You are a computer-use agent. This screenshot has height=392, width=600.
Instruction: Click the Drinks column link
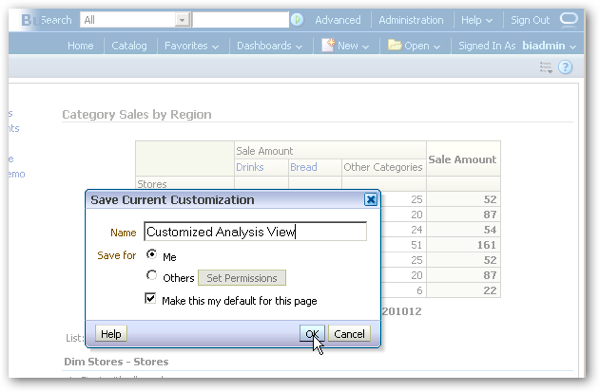(x=250, y=167)
